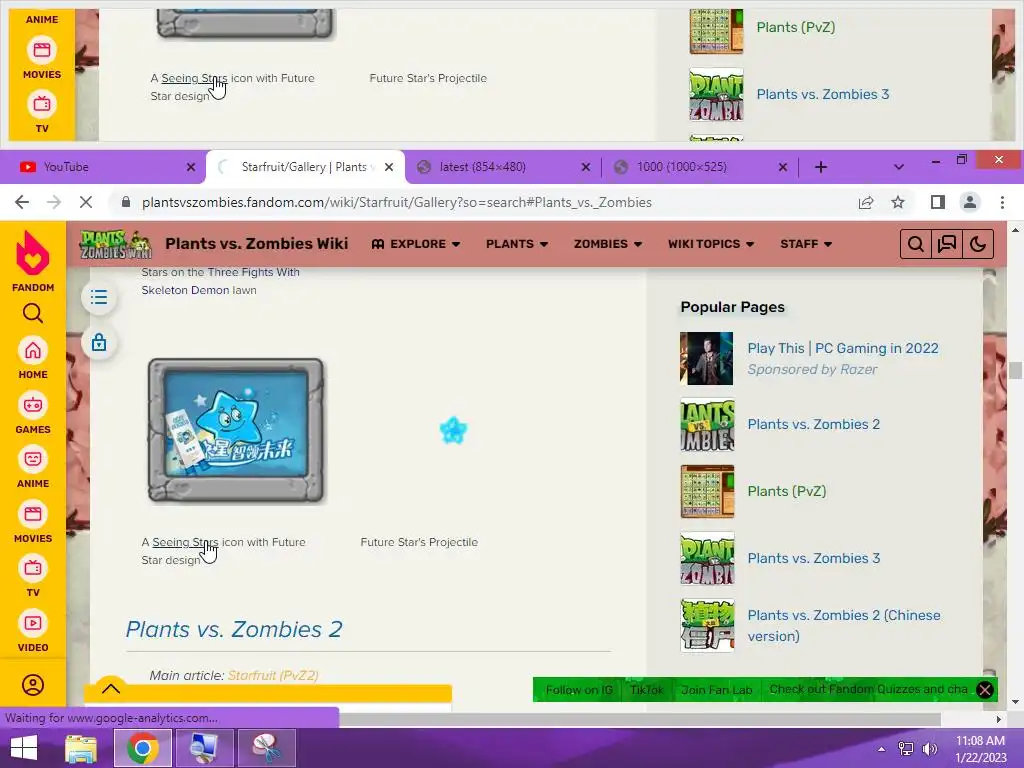The width and height of the screenshot is (1024, 768).
Task: Open the Future Star's Projectile image
Action: (453, 430)
